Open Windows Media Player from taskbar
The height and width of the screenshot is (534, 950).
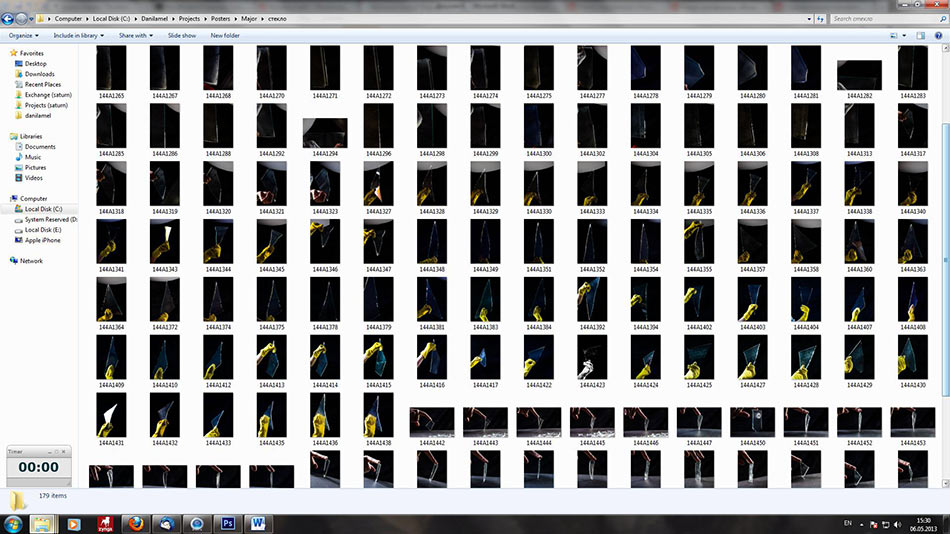point(73,523)
